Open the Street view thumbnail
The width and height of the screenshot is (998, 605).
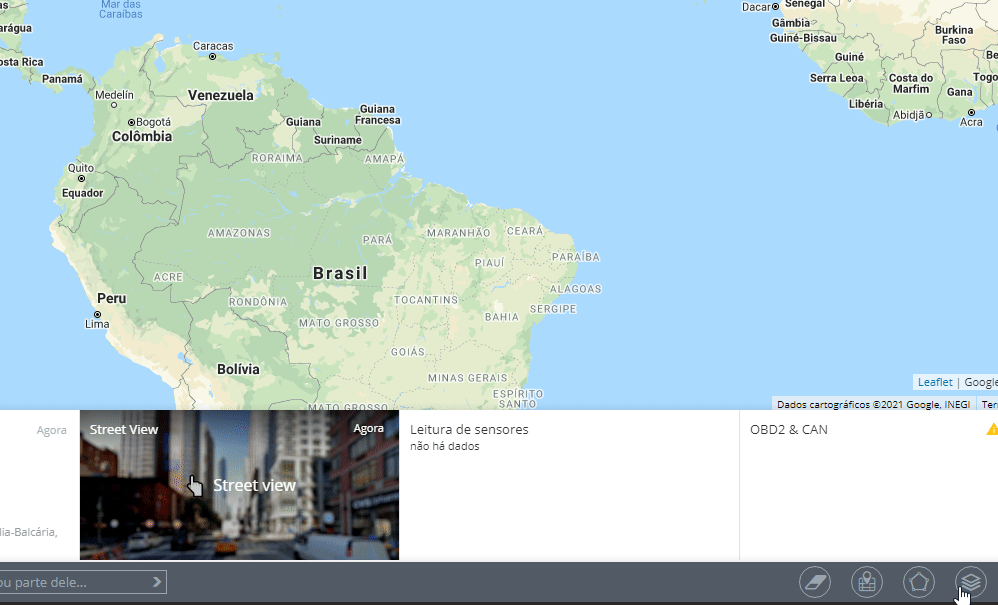[x=239, y=485]
